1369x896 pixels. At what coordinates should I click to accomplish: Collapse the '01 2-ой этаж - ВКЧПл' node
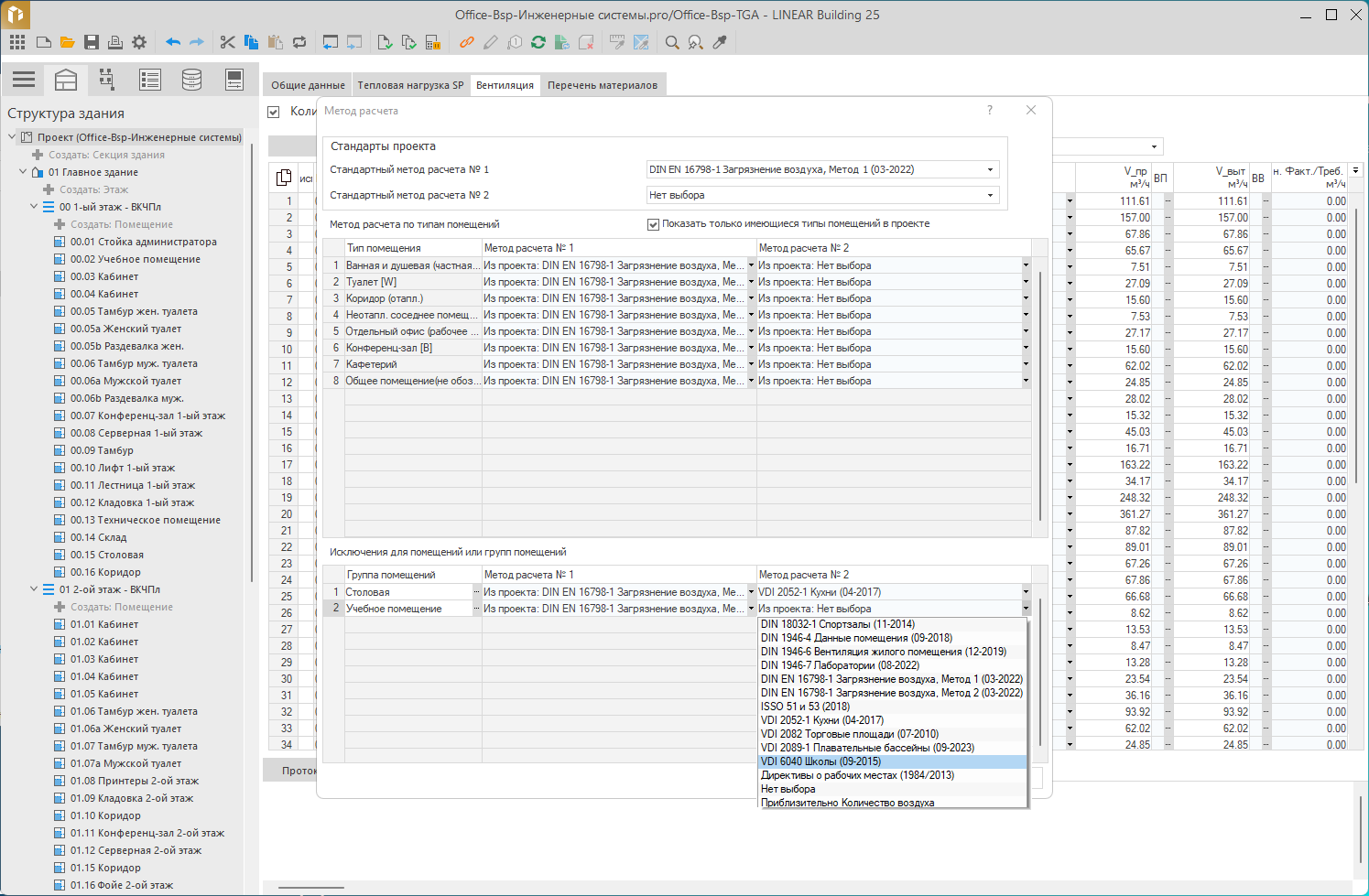[x=34, y=589]
